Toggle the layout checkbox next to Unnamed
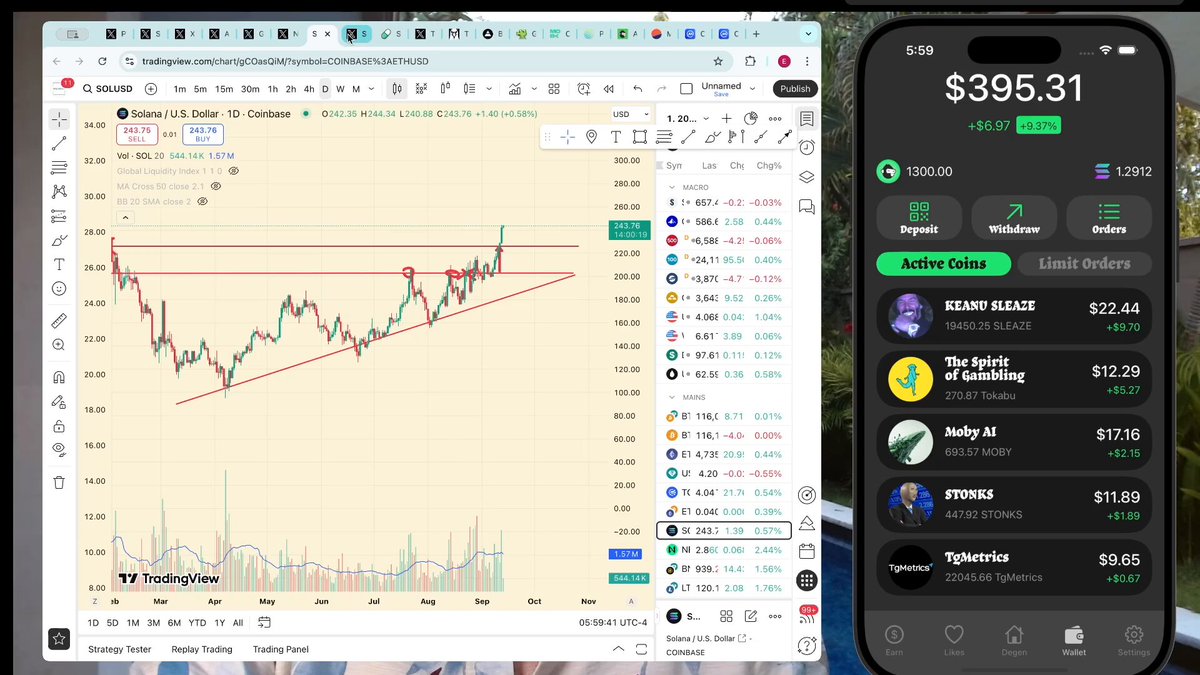This screenshot has width=1200, height=675. click(686, 89)
